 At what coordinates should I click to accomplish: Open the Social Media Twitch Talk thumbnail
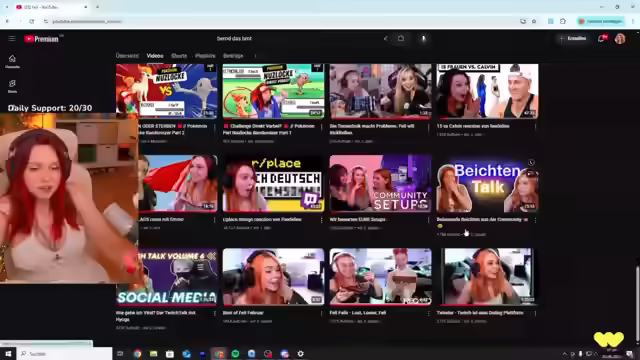point(167,277)
